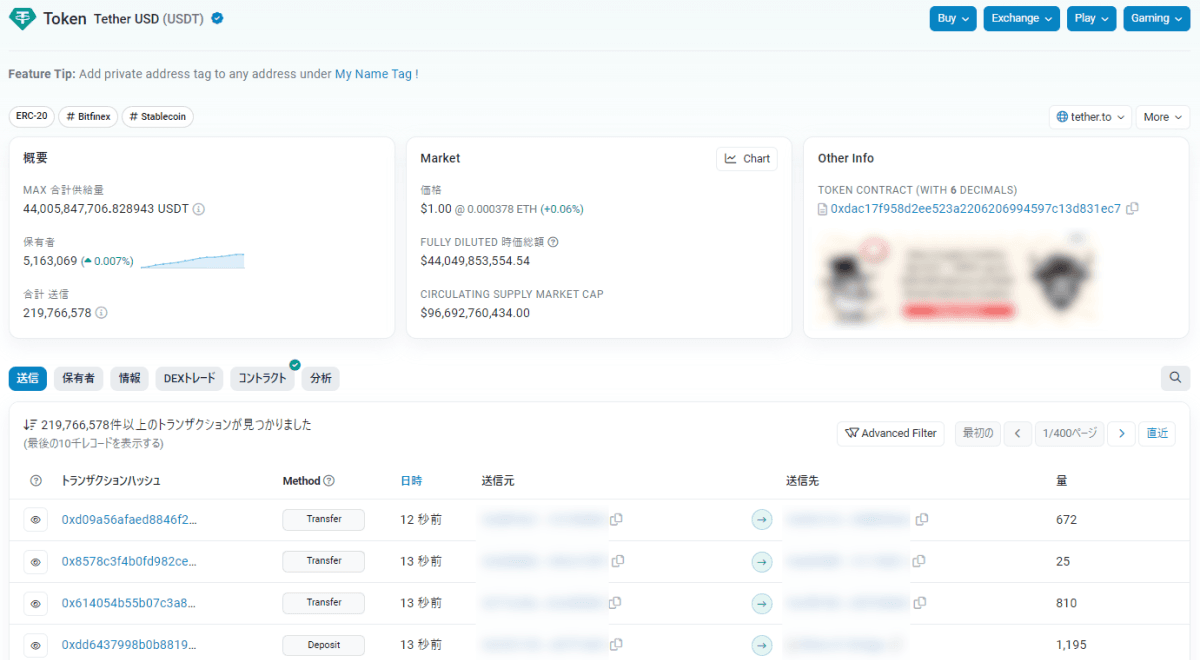Copy recipient address in the 672 amount row
Image resolution: width=1200 pixels, height=660 pixels.
(x=921, y=519)
